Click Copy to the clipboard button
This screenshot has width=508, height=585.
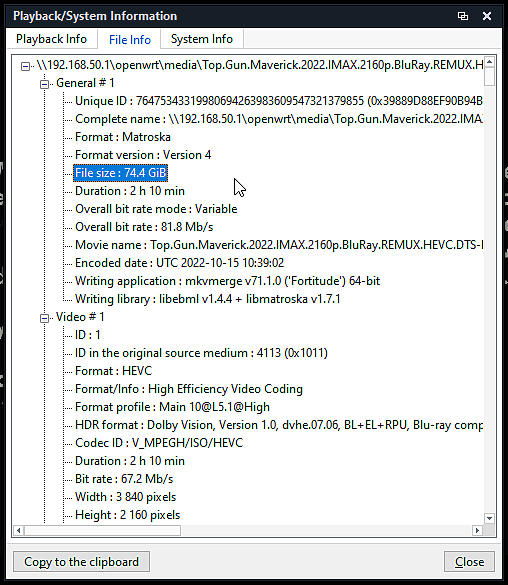click(x=81, y=561)
